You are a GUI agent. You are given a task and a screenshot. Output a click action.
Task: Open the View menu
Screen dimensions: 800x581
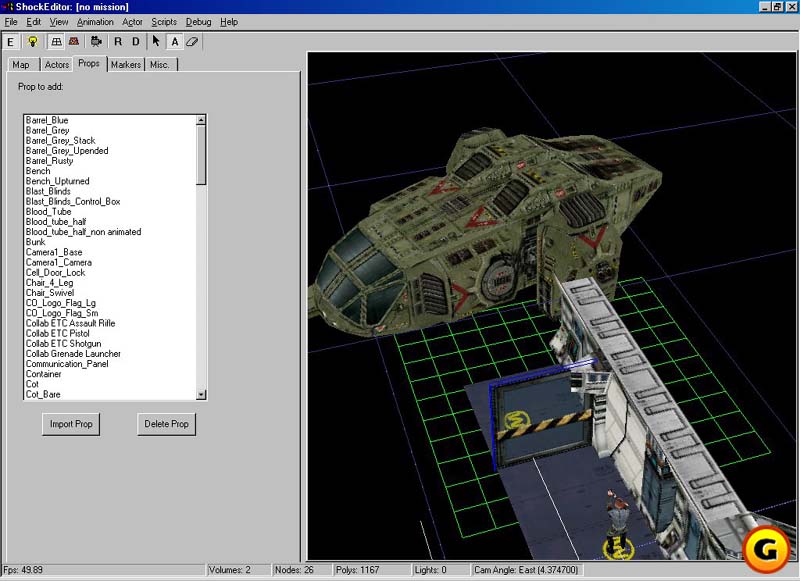59,22
